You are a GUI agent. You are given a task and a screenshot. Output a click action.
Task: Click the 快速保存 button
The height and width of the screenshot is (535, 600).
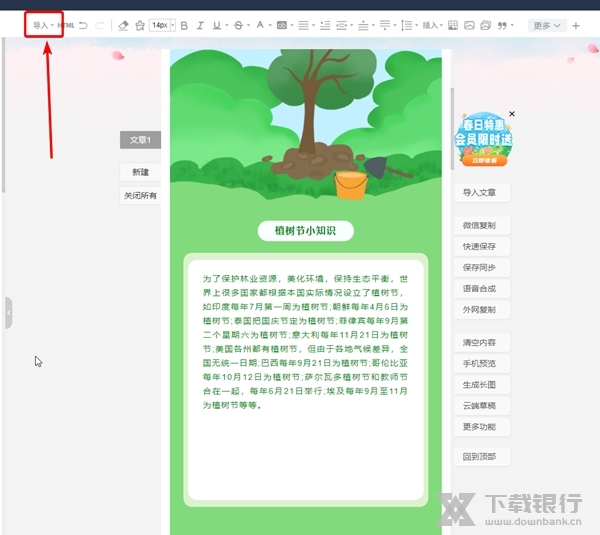(x=482, y=246)
